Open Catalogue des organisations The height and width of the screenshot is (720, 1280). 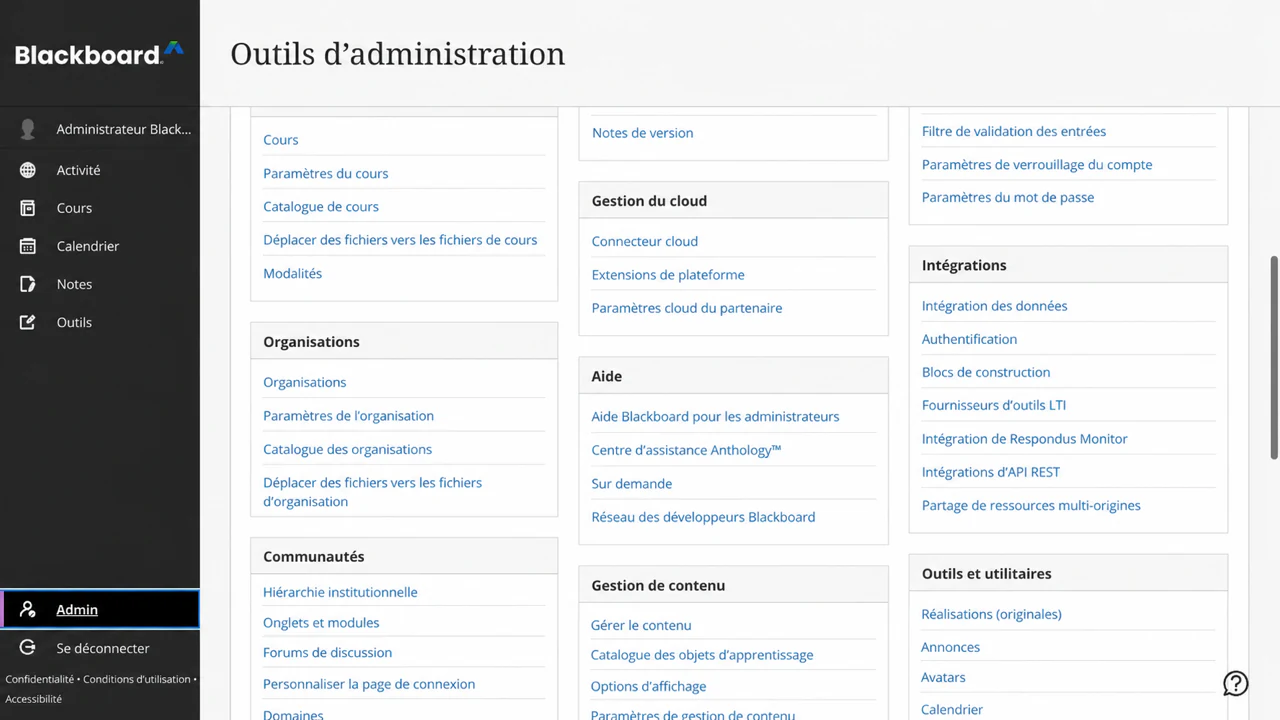click(347, 449)
